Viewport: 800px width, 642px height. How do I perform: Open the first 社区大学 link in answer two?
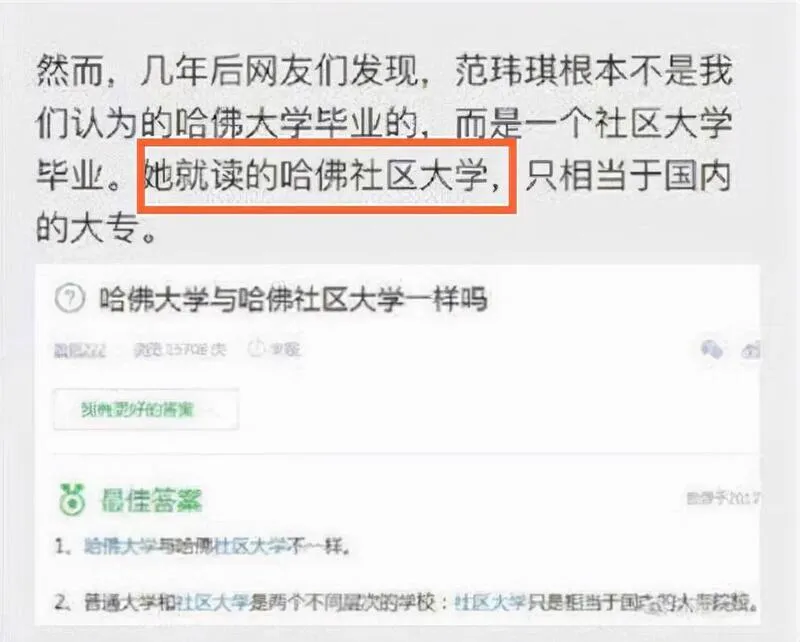[x=212, y=602]
